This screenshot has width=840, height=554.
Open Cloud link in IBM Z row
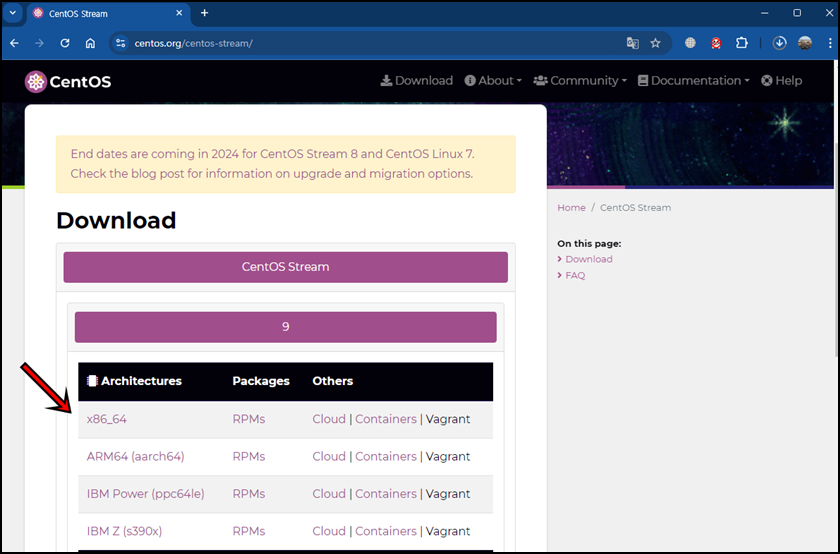tap(329, 531)
